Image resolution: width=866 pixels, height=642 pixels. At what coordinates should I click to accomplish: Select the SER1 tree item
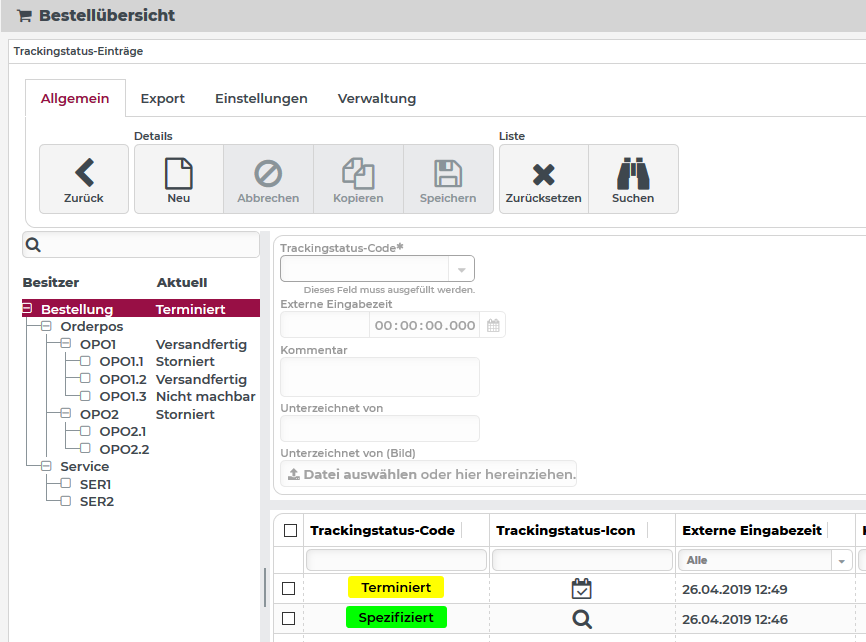pyautogui.click(x=95, y=484)
